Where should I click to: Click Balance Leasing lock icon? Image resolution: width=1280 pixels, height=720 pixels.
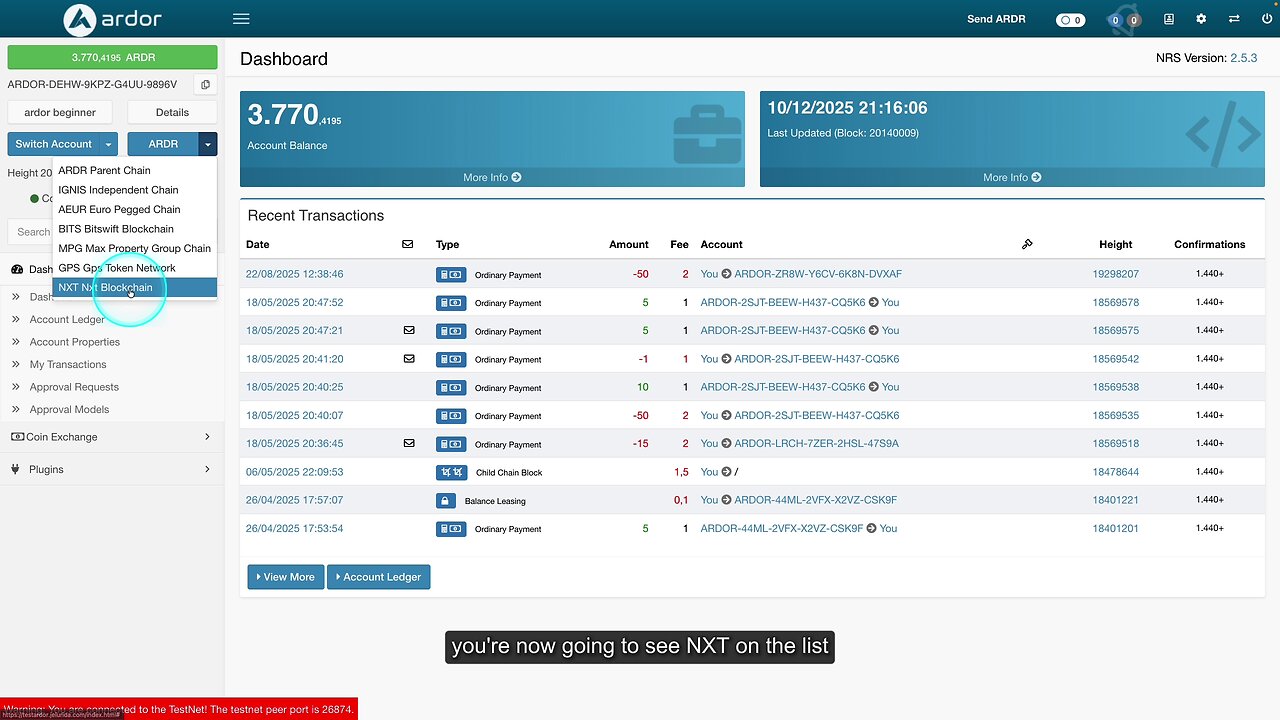(446, 500)
